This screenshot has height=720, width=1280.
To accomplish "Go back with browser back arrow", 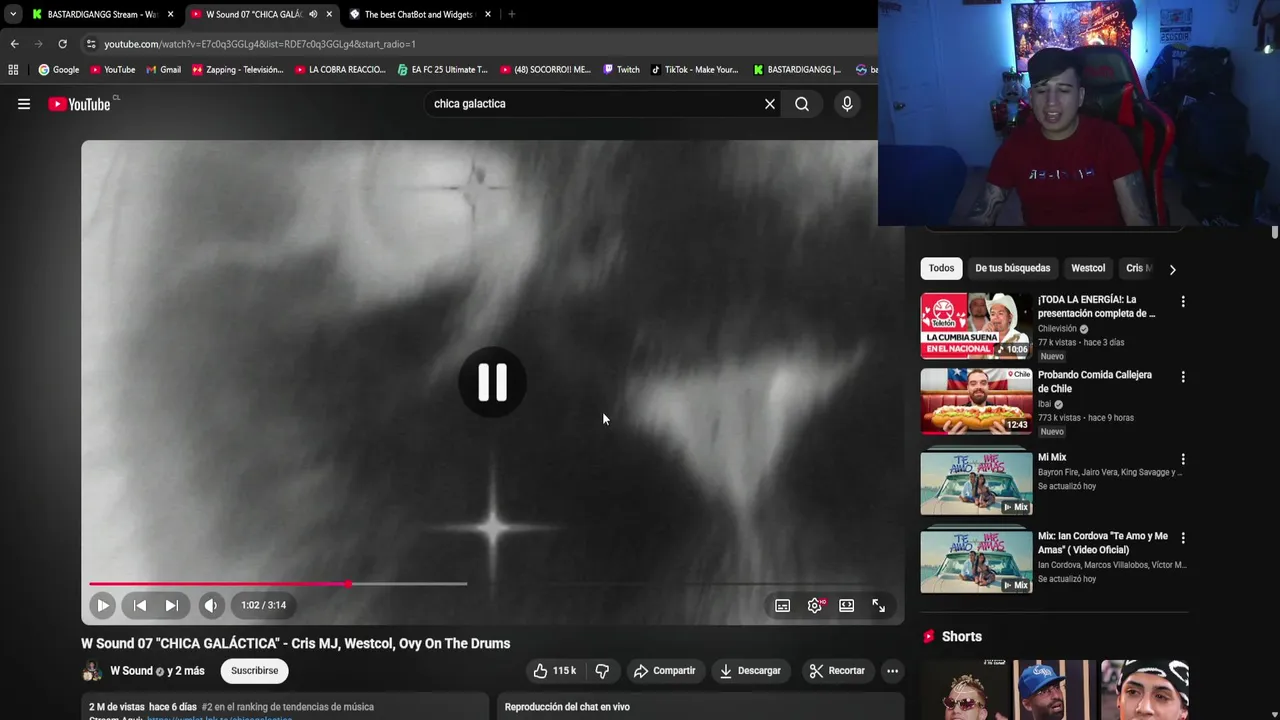I will pyautogui.click(x=14, y=44).
